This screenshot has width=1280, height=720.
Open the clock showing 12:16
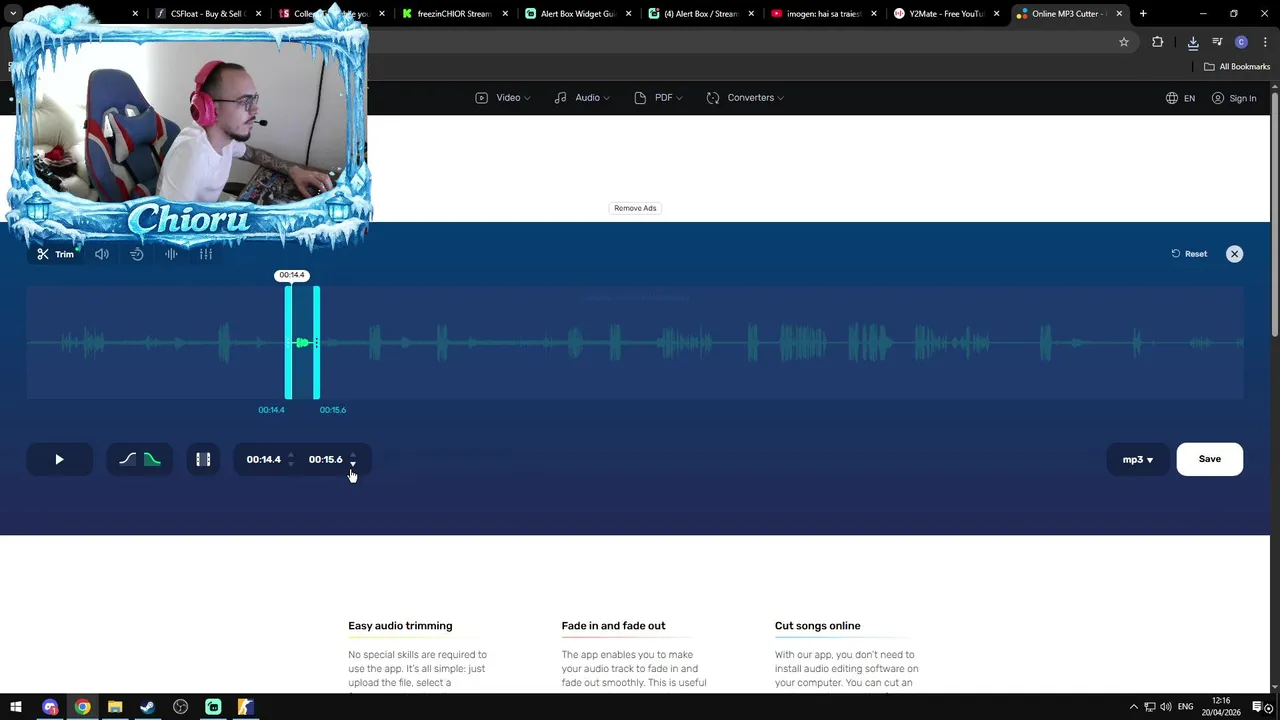[x=1221, y=707]
